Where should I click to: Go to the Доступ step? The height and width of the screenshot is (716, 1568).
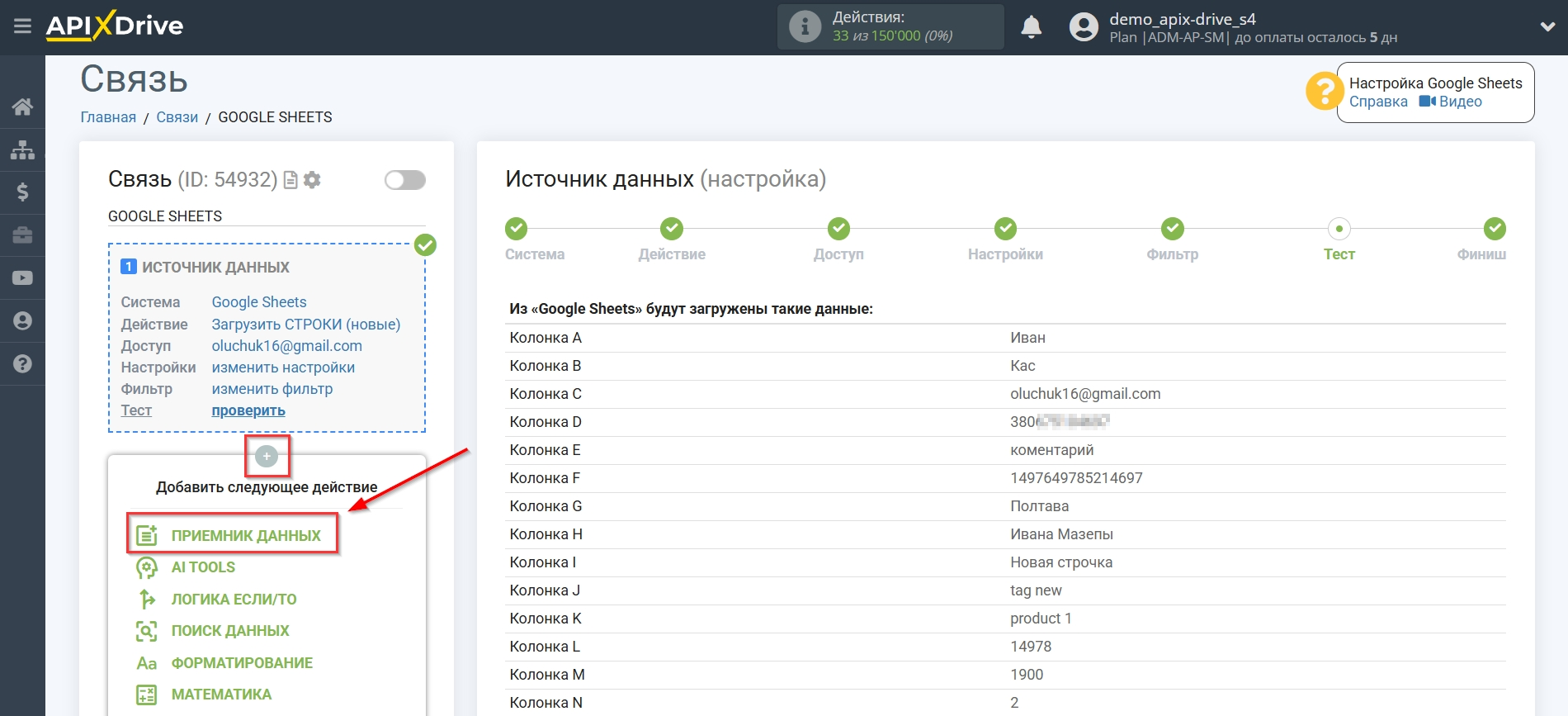(838, 229)
